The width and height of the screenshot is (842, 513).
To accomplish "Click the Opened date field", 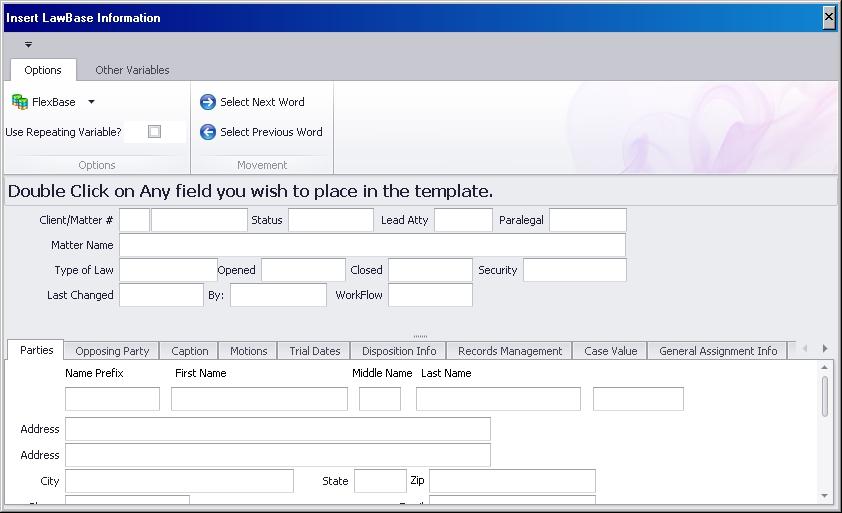I will [x=303, y=270].
